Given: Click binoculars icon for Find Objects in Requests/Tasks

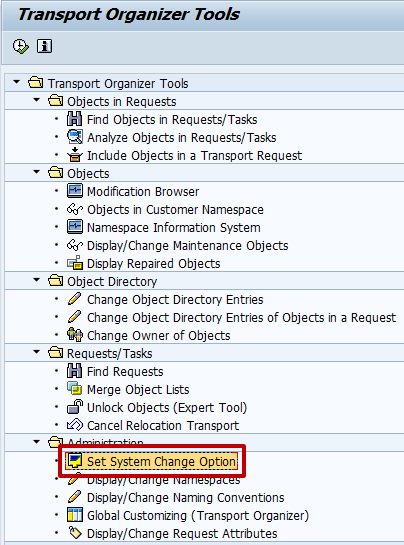Looking at the screenshot, I should pyautogui.click(x=74, y=119).
